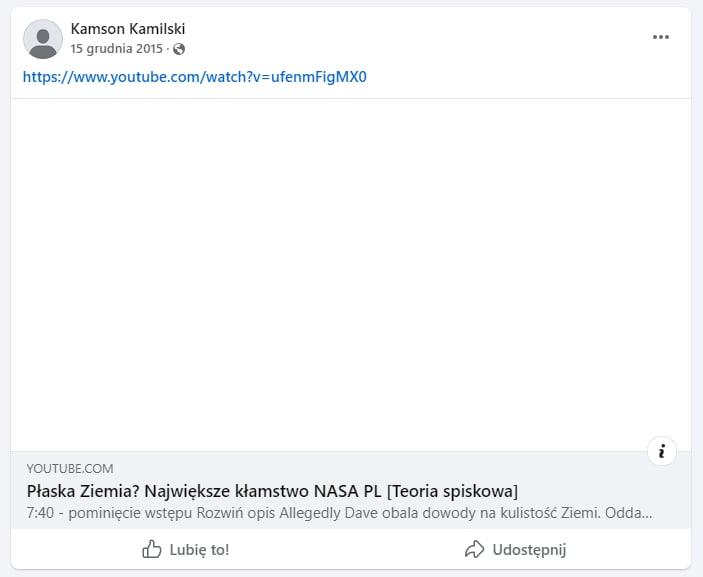Click the public audience globe icon
Viewport: 703px width, 577px height.
point(179,49)
